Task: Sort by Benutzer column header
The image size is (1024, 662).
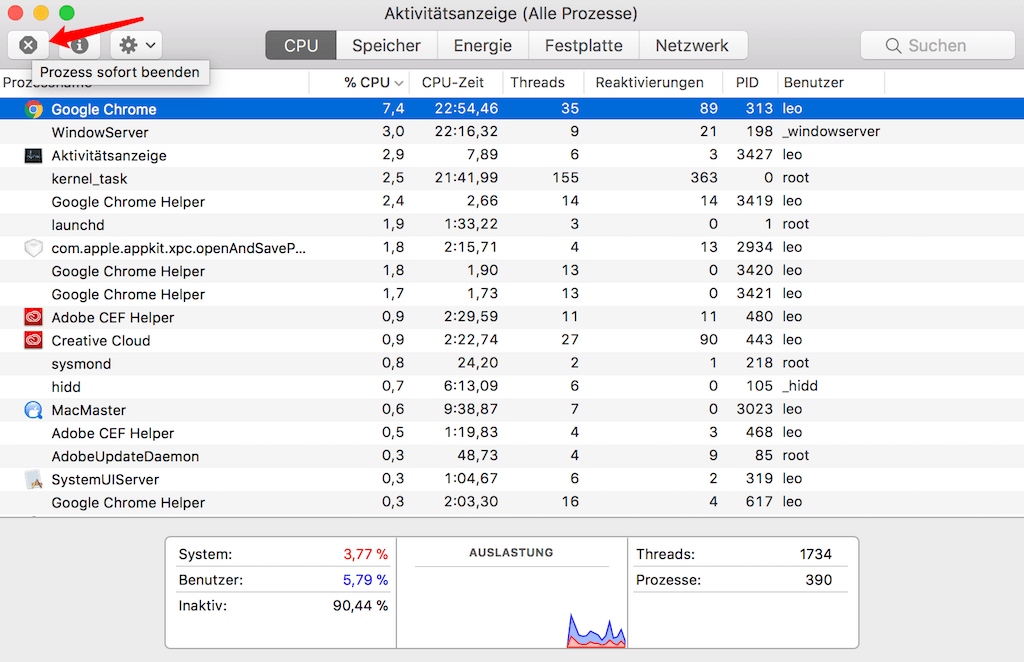Action: tap(814, 83)
